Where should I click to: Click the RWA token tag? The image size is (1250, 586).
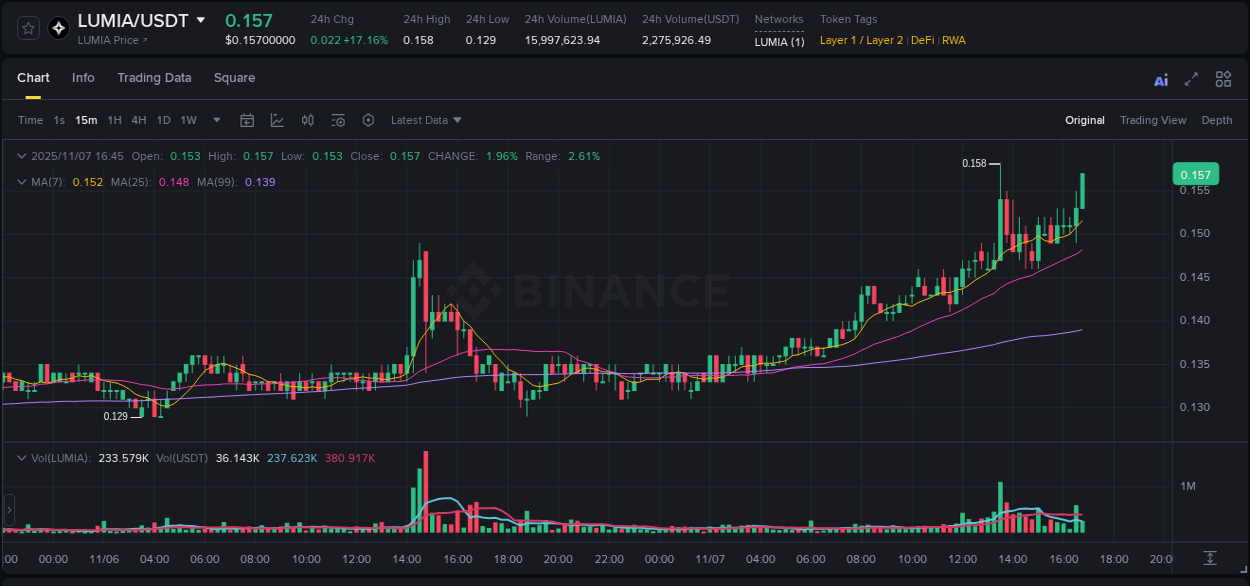[x=953, y=40]
